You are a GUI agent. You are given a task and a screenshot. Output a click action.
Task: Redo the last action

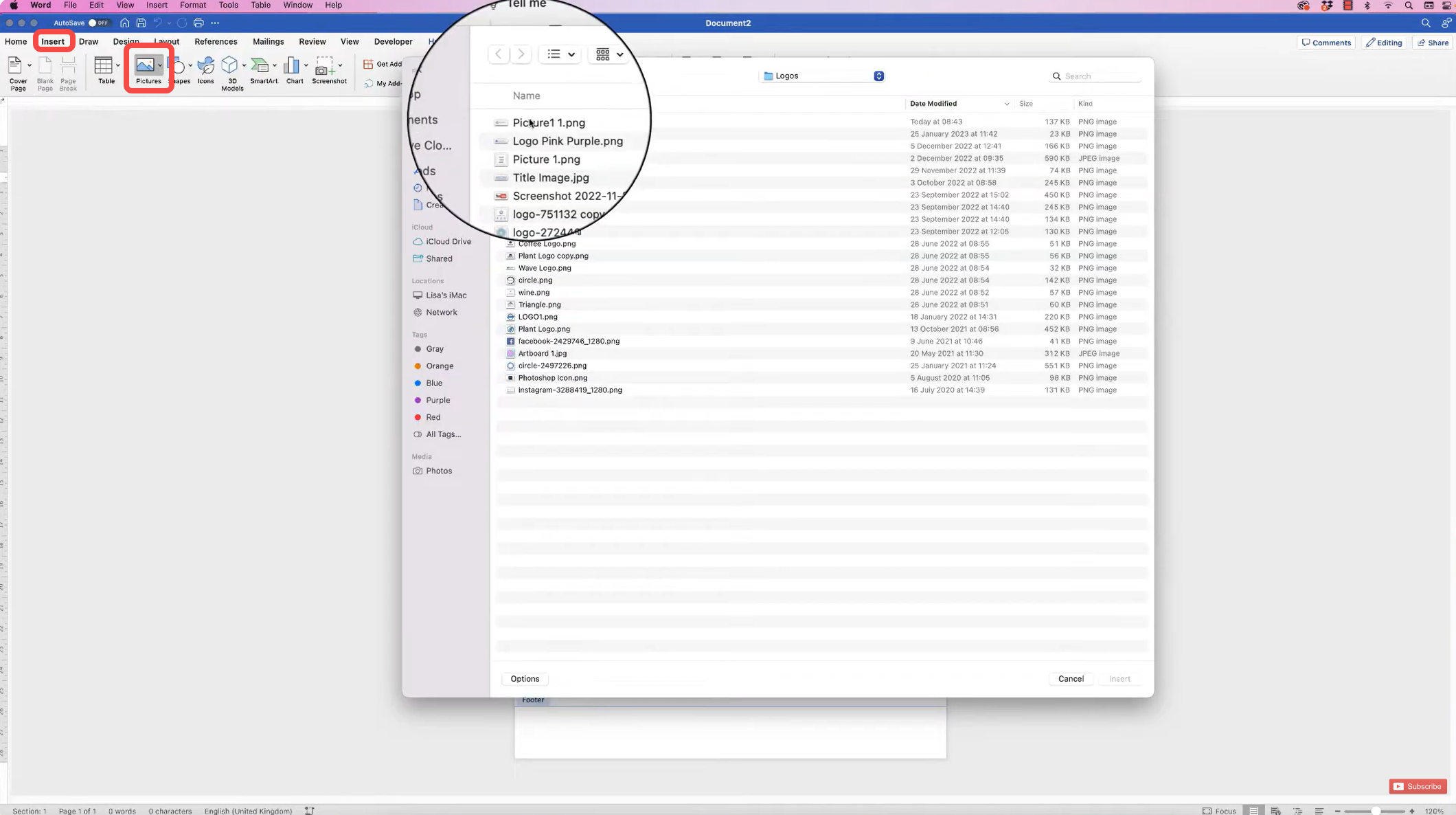coord(182,23)
